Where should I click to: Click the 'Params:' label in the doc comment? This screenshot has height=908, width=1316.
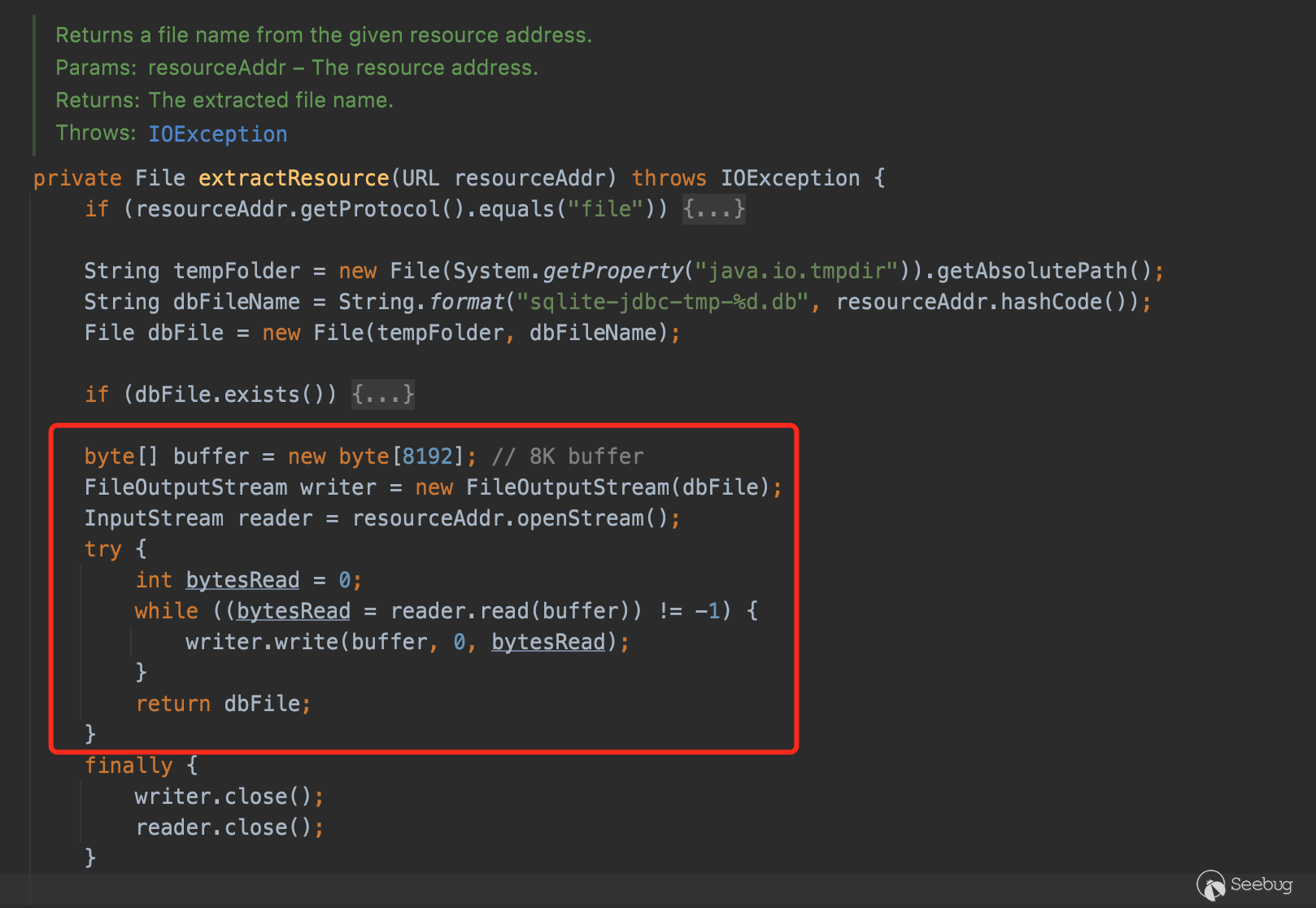[x=96, y=68]
